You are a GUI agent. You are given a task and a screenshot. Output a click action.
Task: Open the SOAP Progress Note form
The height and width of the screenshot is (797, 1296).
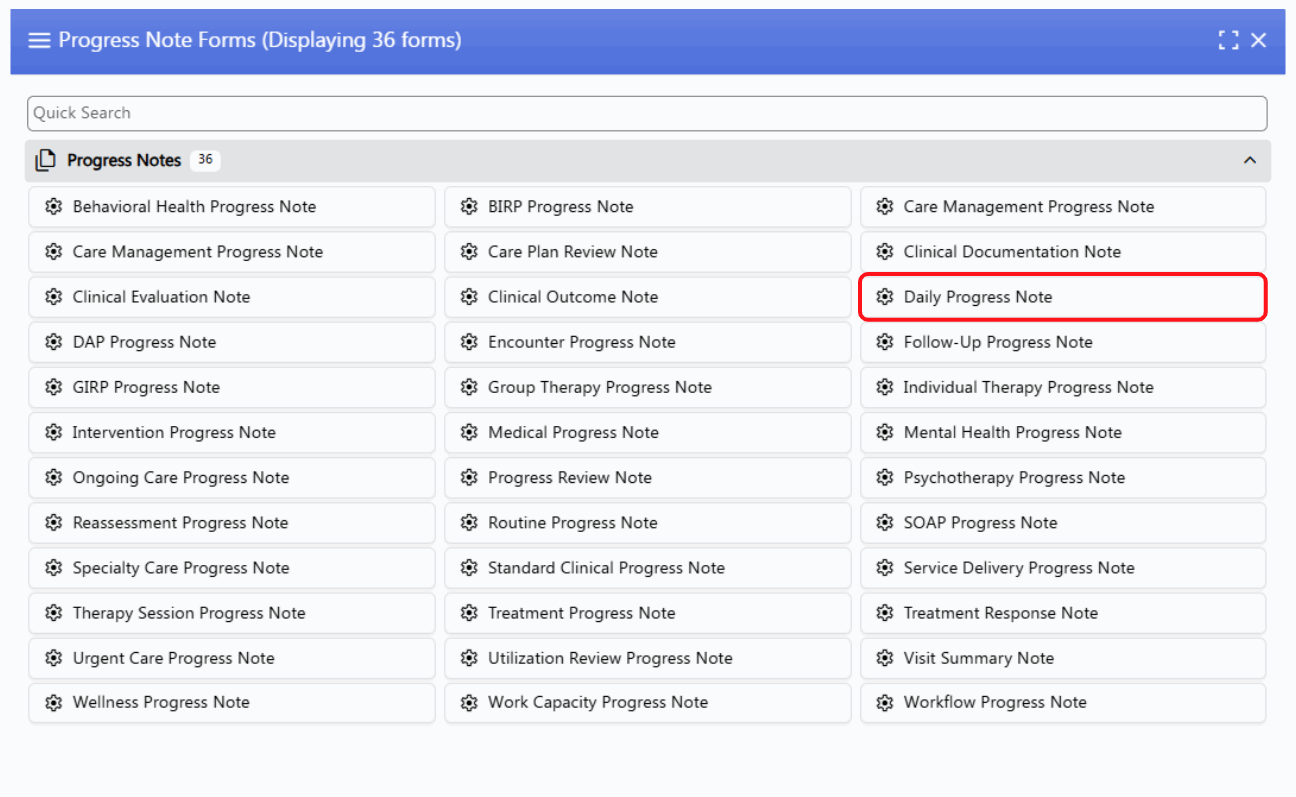[x=1063, y=523]
